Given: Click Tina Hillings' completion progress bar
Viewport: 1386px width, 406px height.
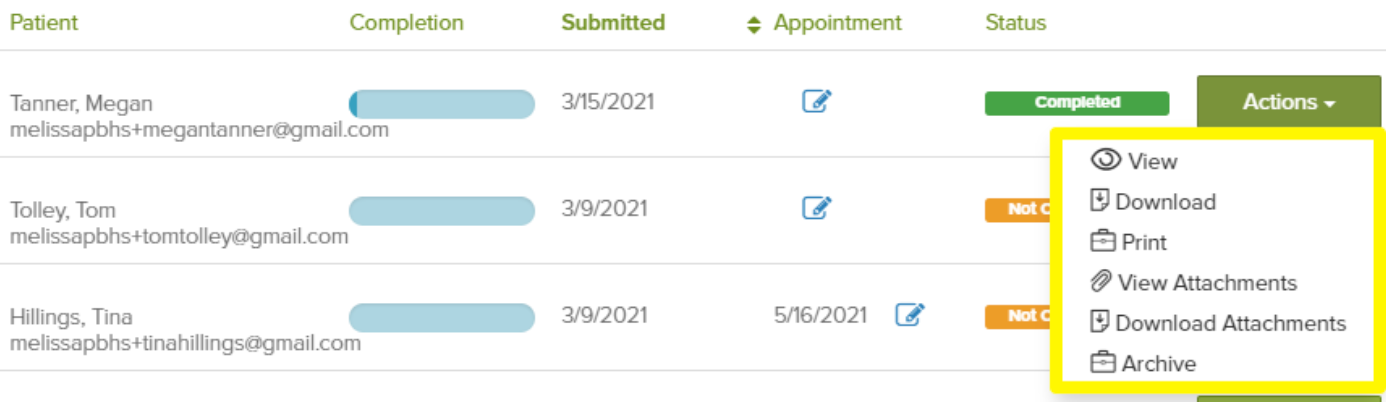Looking at the screenshot, I should (x=441, y=318).
